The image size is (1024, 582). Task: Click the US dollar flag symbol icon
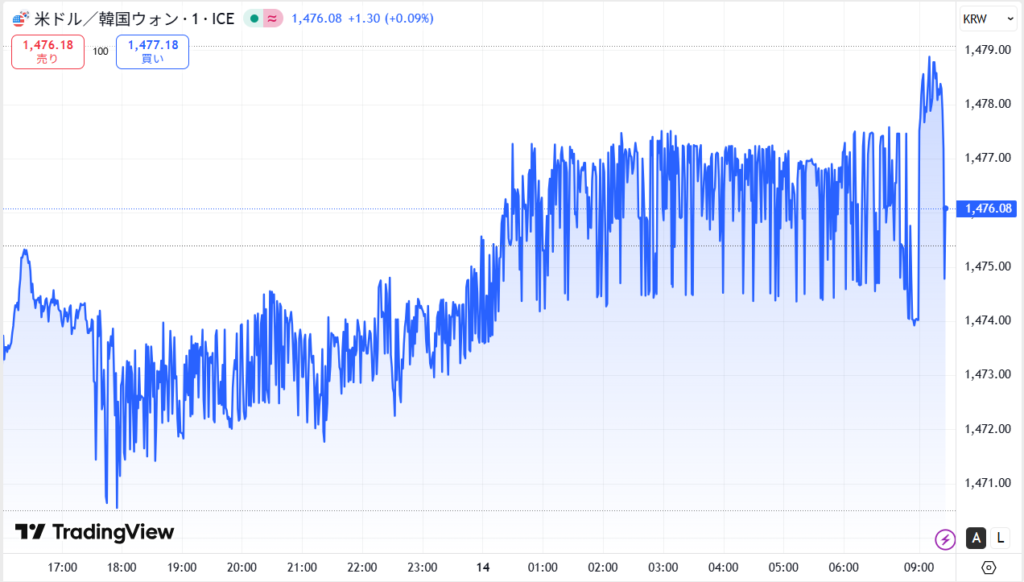click(19, 18)
